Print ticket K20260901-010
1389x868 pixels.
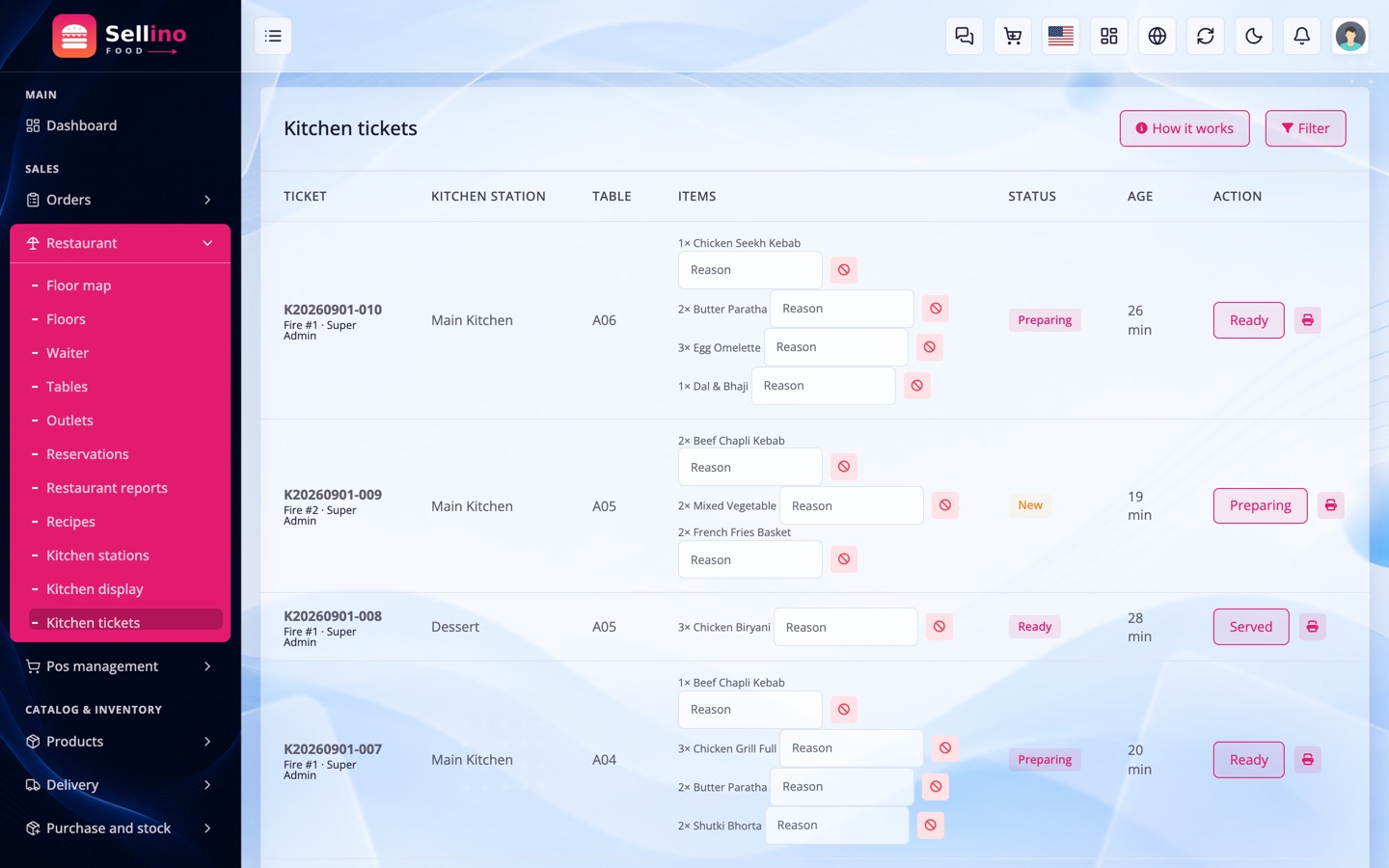click(1308, 320)
